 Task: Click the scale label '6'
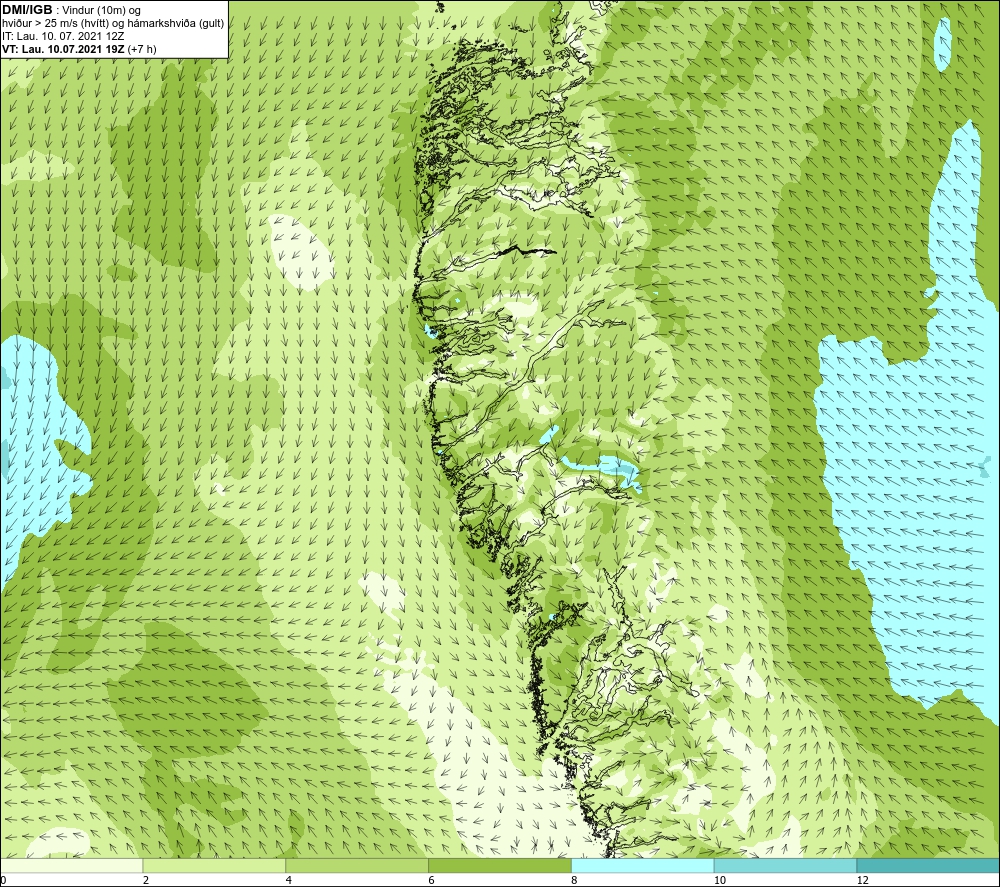[432, 880]
